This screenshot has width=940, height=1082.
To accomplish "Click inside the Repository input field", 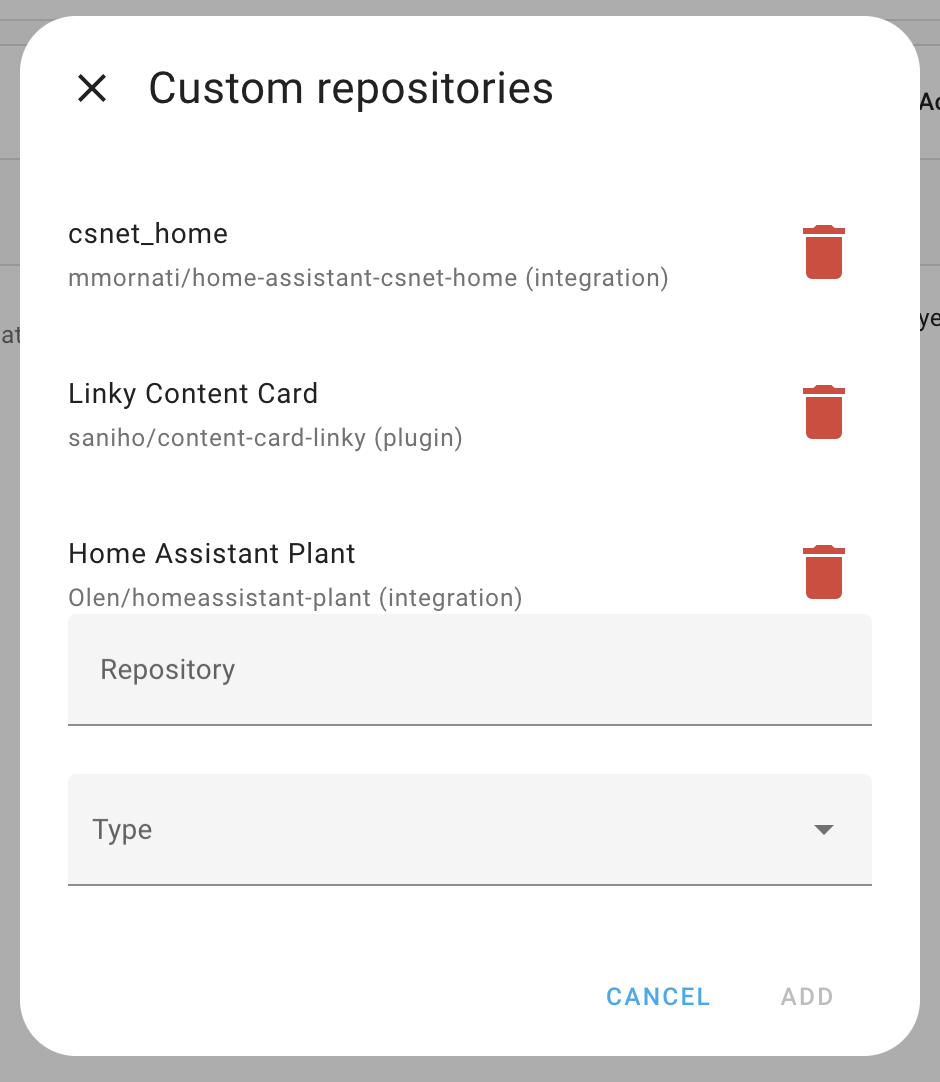I will click(400, 670).
